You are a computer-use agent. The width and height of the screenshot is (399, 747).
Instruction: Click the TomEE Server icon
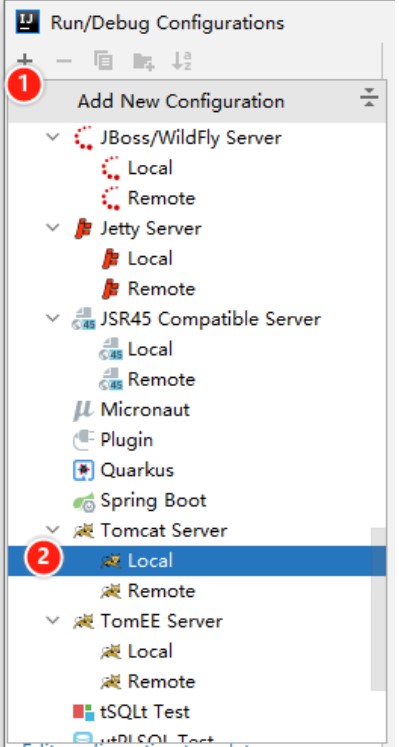pos(84,621)
